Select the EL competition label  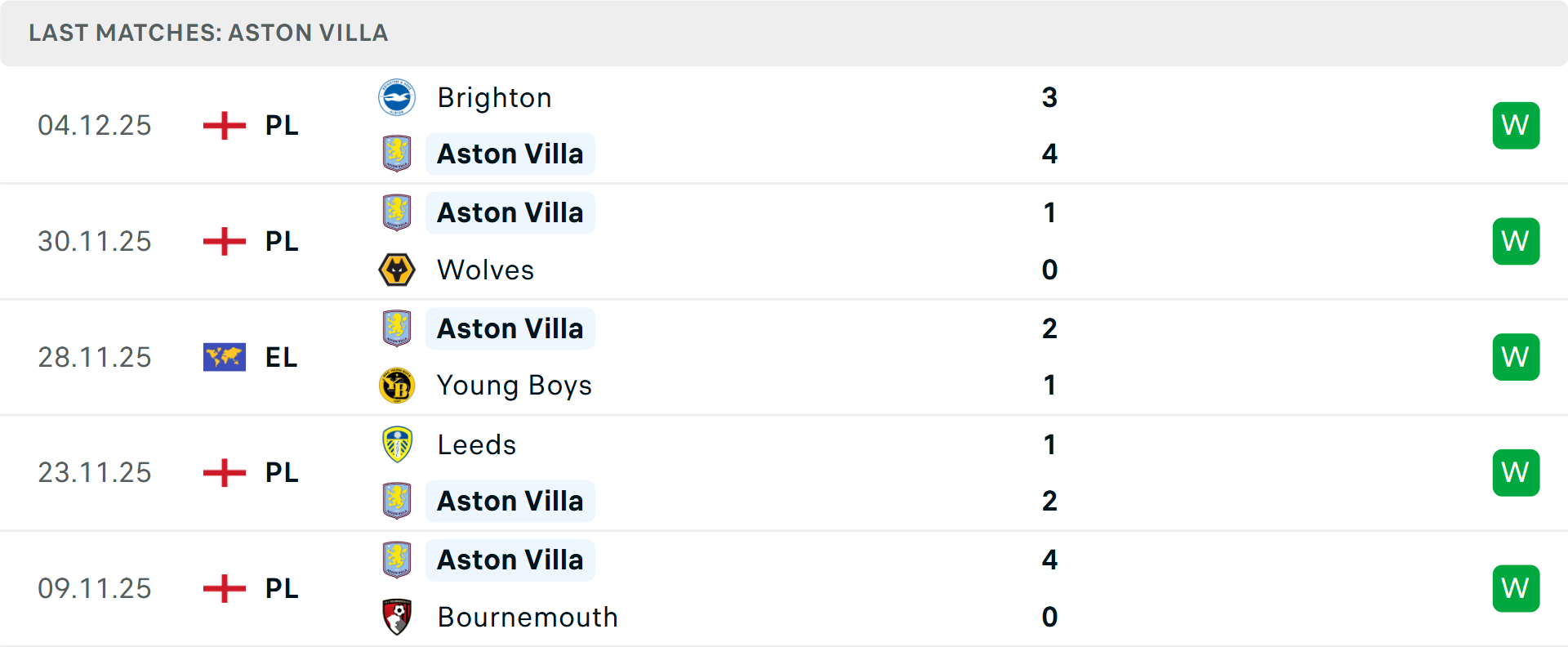click(x=281, y=357)
